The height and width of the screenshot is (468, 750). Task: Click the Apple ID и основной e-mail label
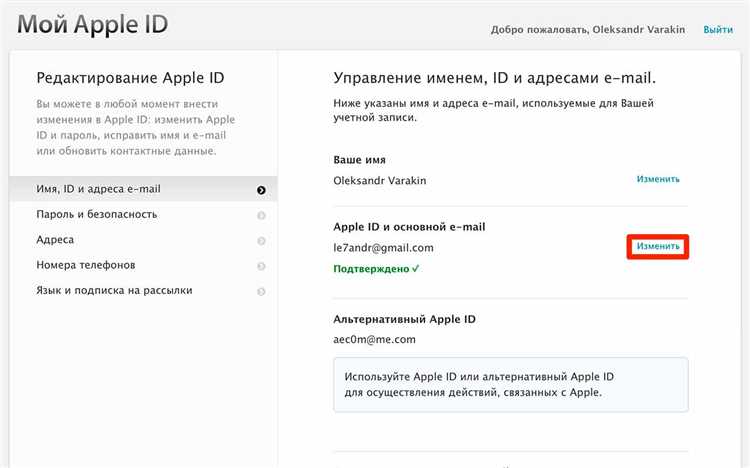coord(409,227)
